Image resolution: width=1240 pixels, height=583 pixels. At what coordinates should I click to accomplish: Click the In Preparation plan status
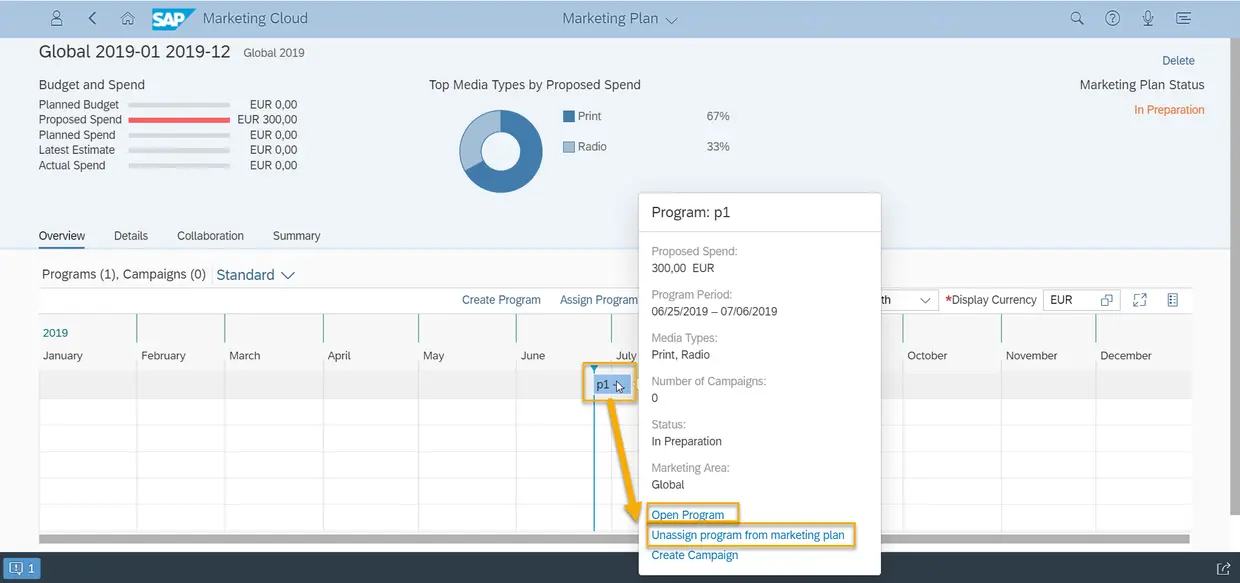(x=1169, y=110)
